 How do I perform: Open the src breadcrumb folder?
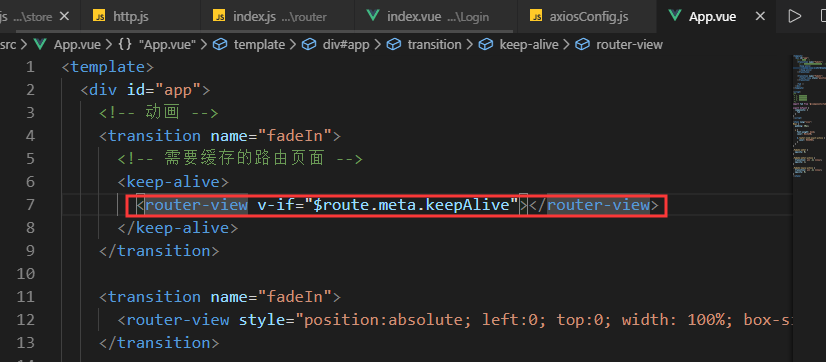tap(8, 45)
